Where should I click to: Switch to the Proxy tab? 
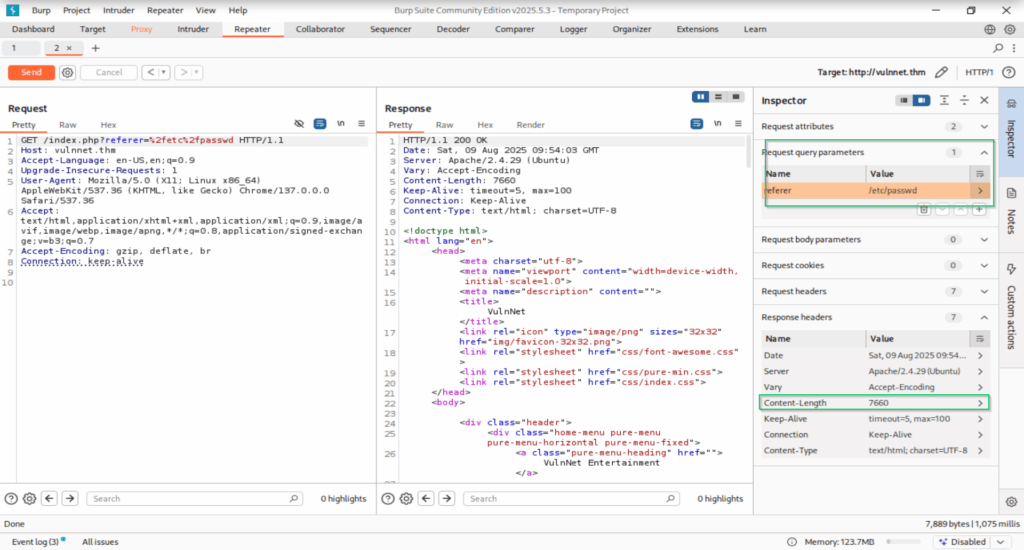141,29
